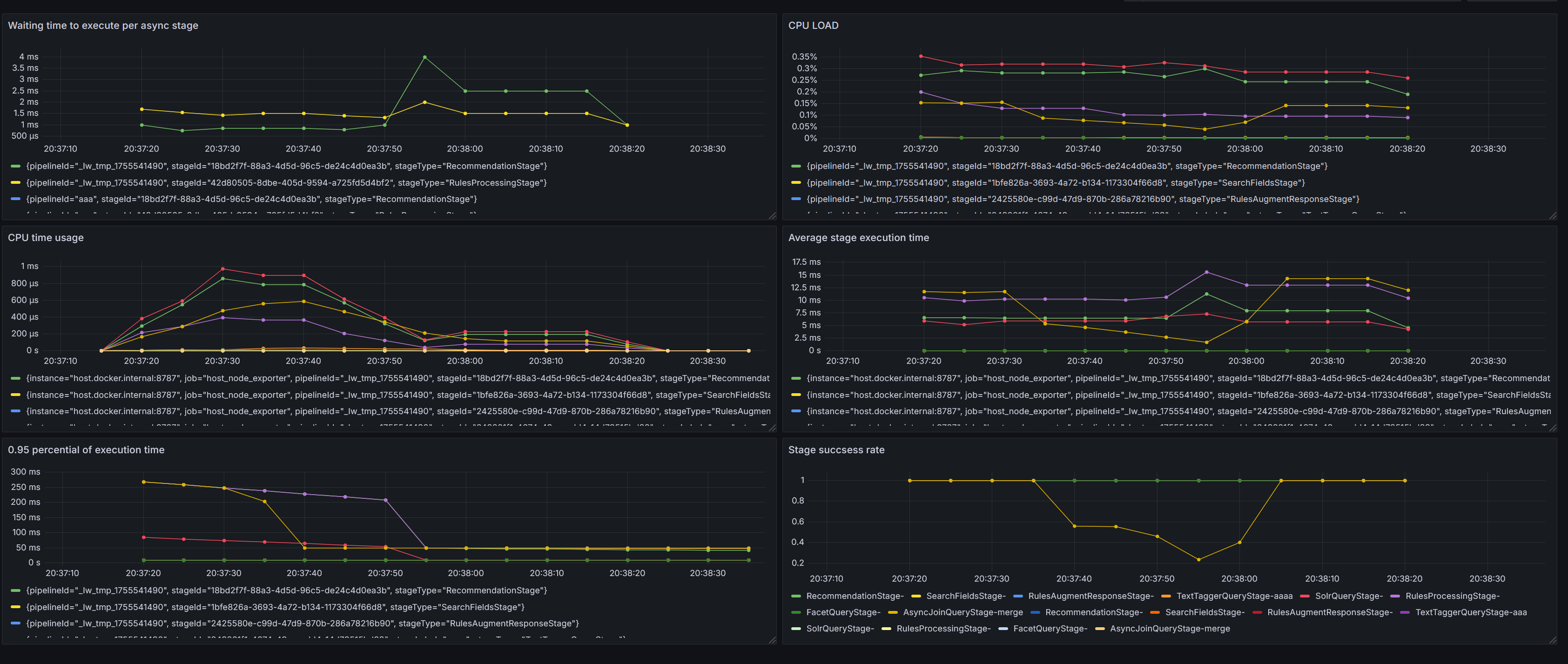Open the "0.95 percential of execution time" panel menu
The image size is (1568, 664).
click(x=86, y=450)
